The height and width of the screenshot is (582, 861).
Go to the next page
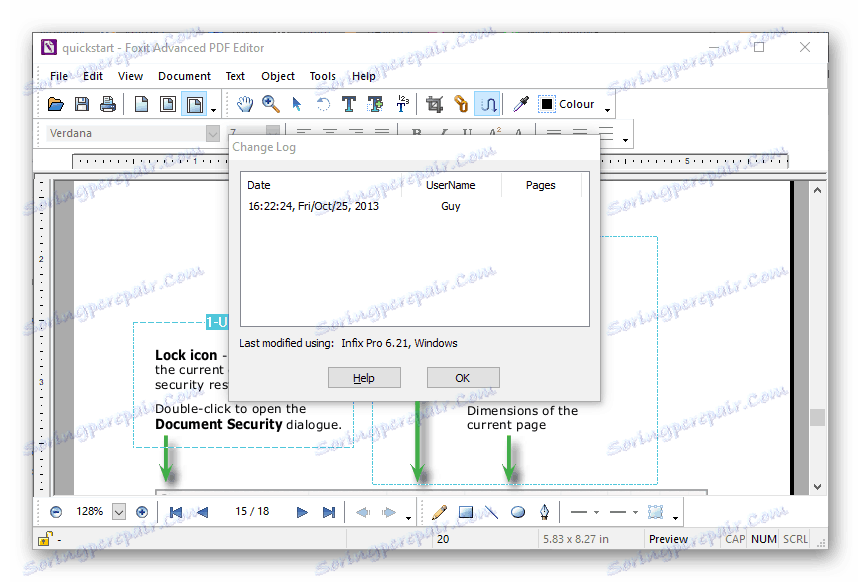pos(302,512)
